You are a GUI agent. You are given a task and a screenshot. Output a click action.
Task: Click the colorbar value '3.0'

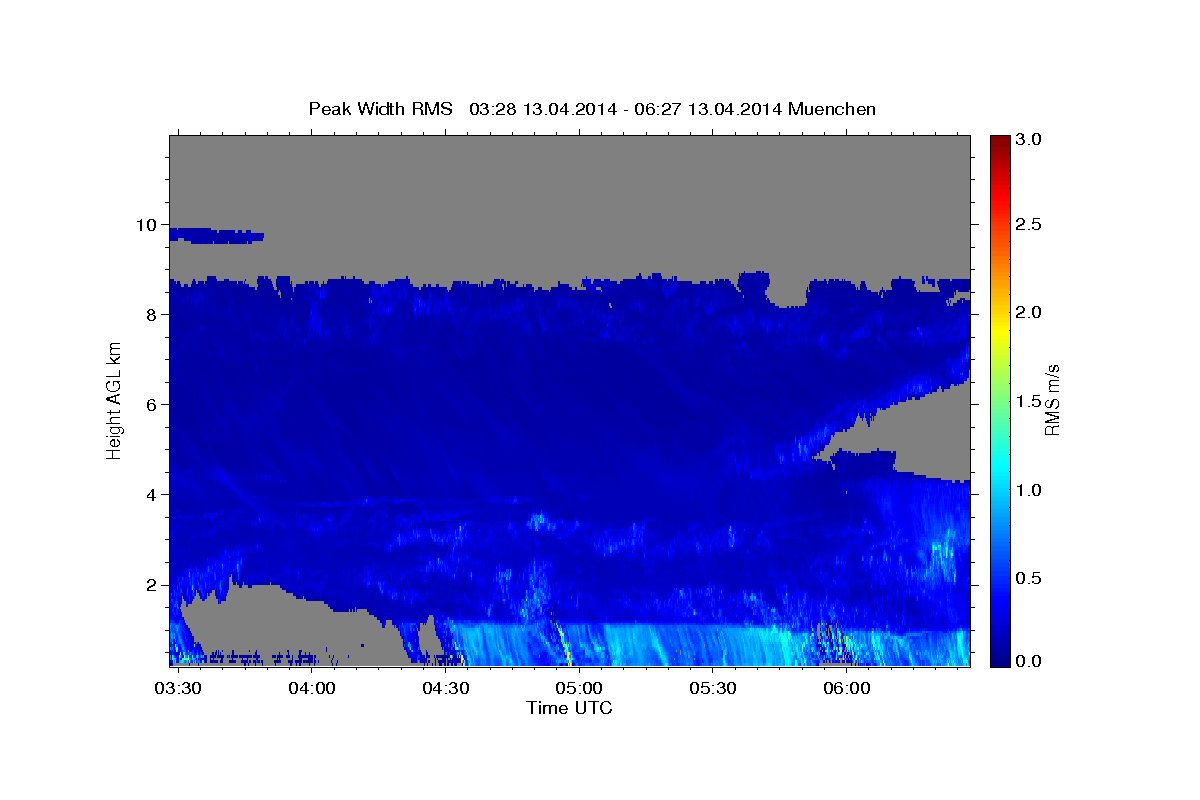click(x=1028, y=140)
